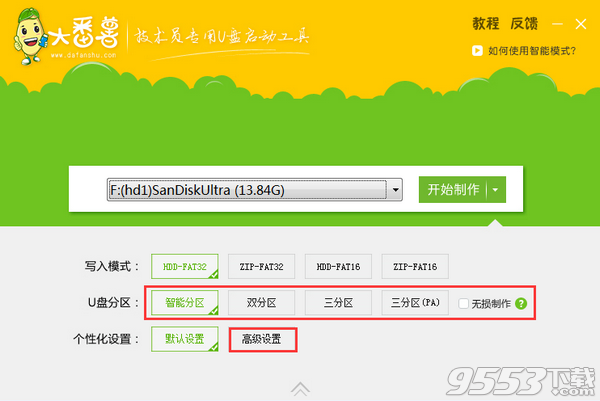This screenshot has width=600, height=401.
Task: Open 高级设置 advanced settings
Action: tap(262, 339)
